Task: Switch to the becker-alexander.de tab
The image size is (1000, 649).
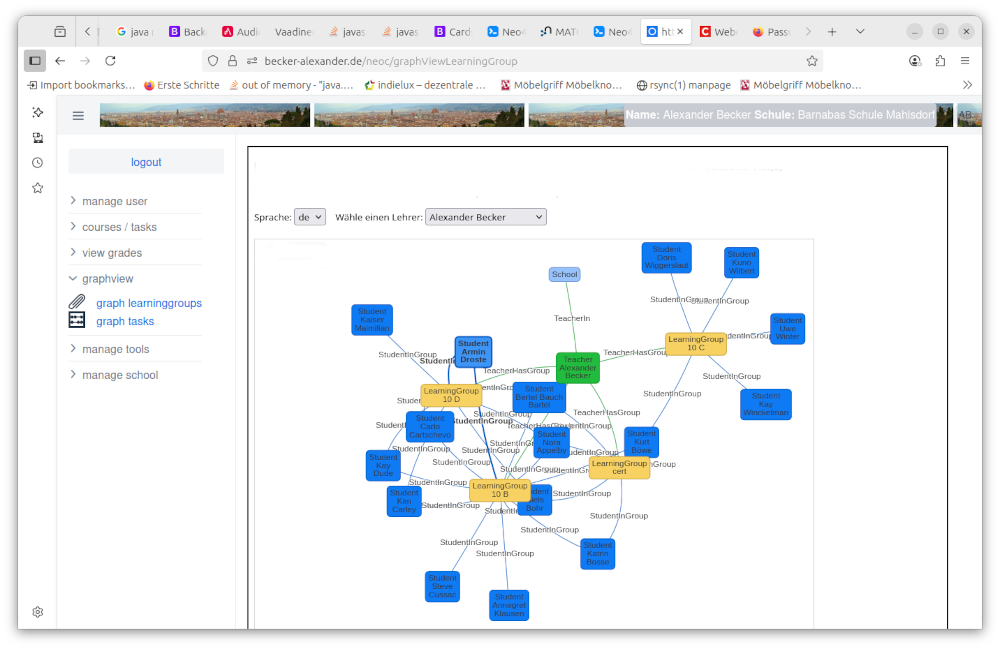Action: (665, 31)
